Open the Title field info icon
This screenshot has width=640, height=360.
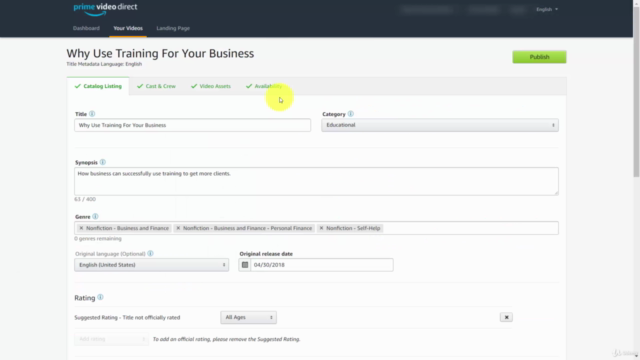point(92,114)
